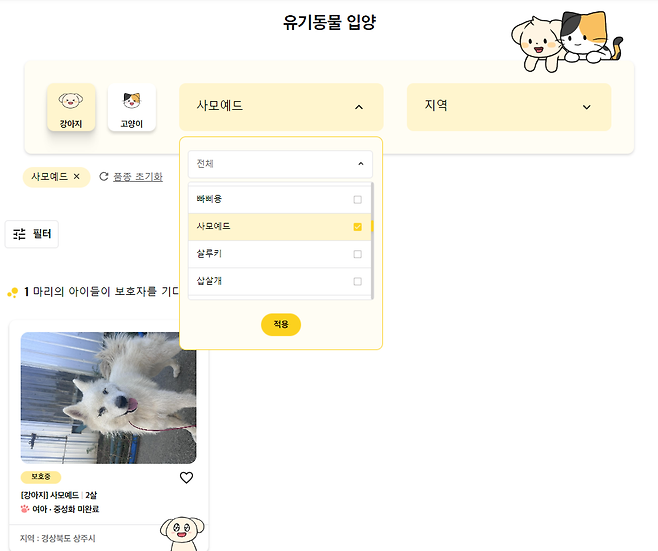The height and width of the screenshot is (551, 658).
Task: Click the 적용 apply button
Action: (x=281, y=324)
